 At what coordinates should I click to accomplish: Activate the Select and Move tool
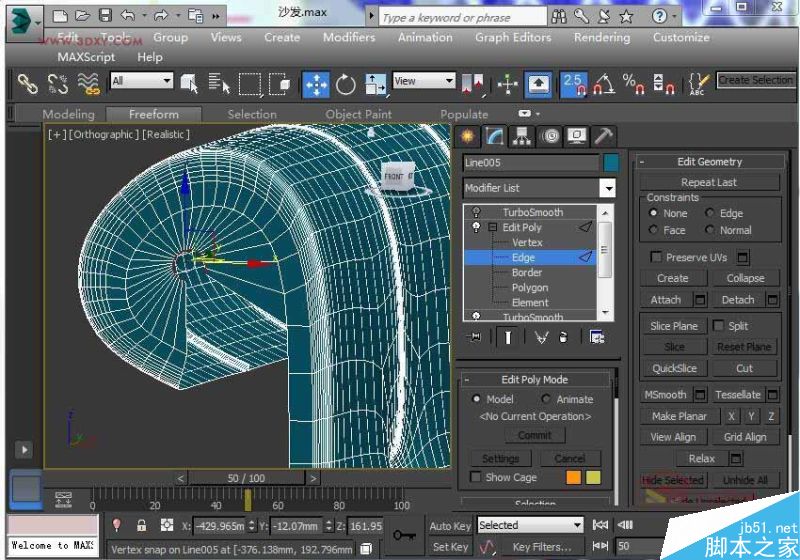coord(316,85)
